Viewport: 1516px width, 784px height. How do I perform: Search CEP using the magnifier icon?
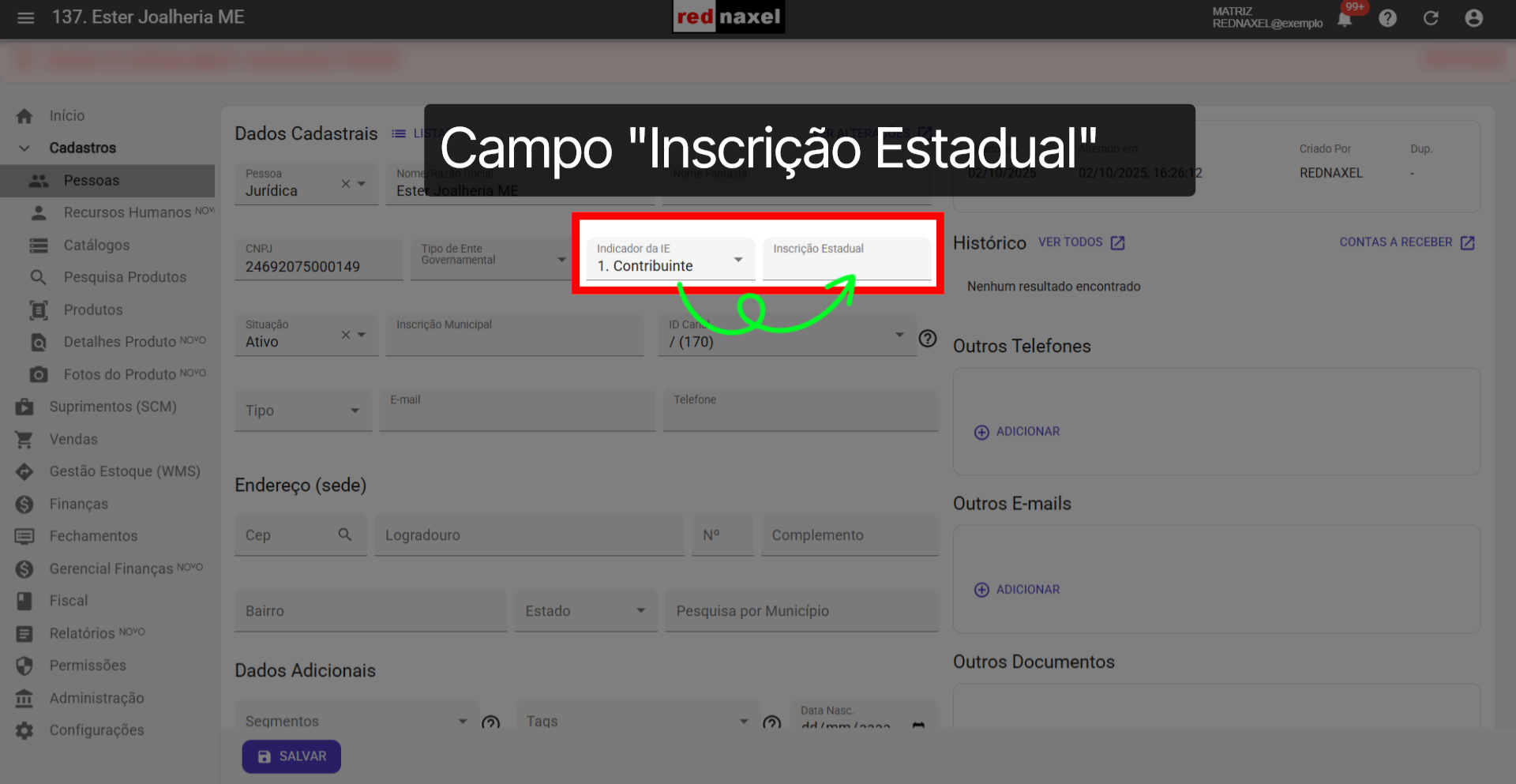point(345,535)
